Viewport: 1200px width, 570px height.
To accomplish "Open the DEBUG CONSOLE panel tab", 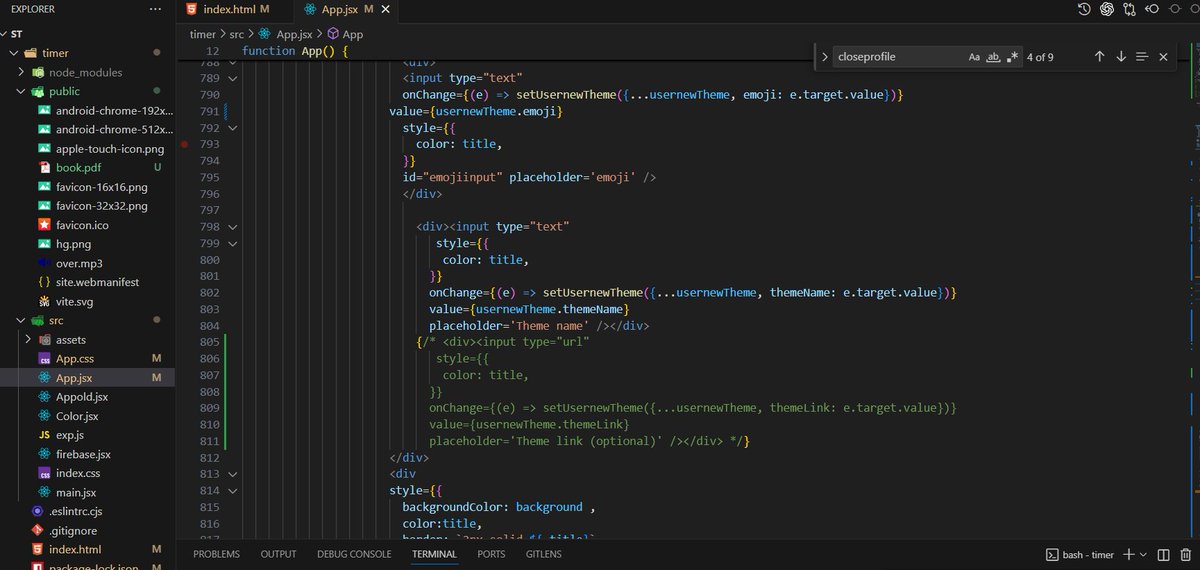I will click(354, 554).
